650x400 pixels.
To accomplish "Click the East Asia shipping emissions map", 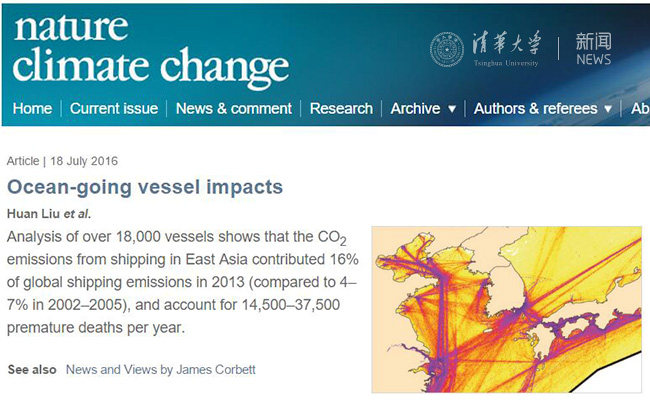I will 506,308.
